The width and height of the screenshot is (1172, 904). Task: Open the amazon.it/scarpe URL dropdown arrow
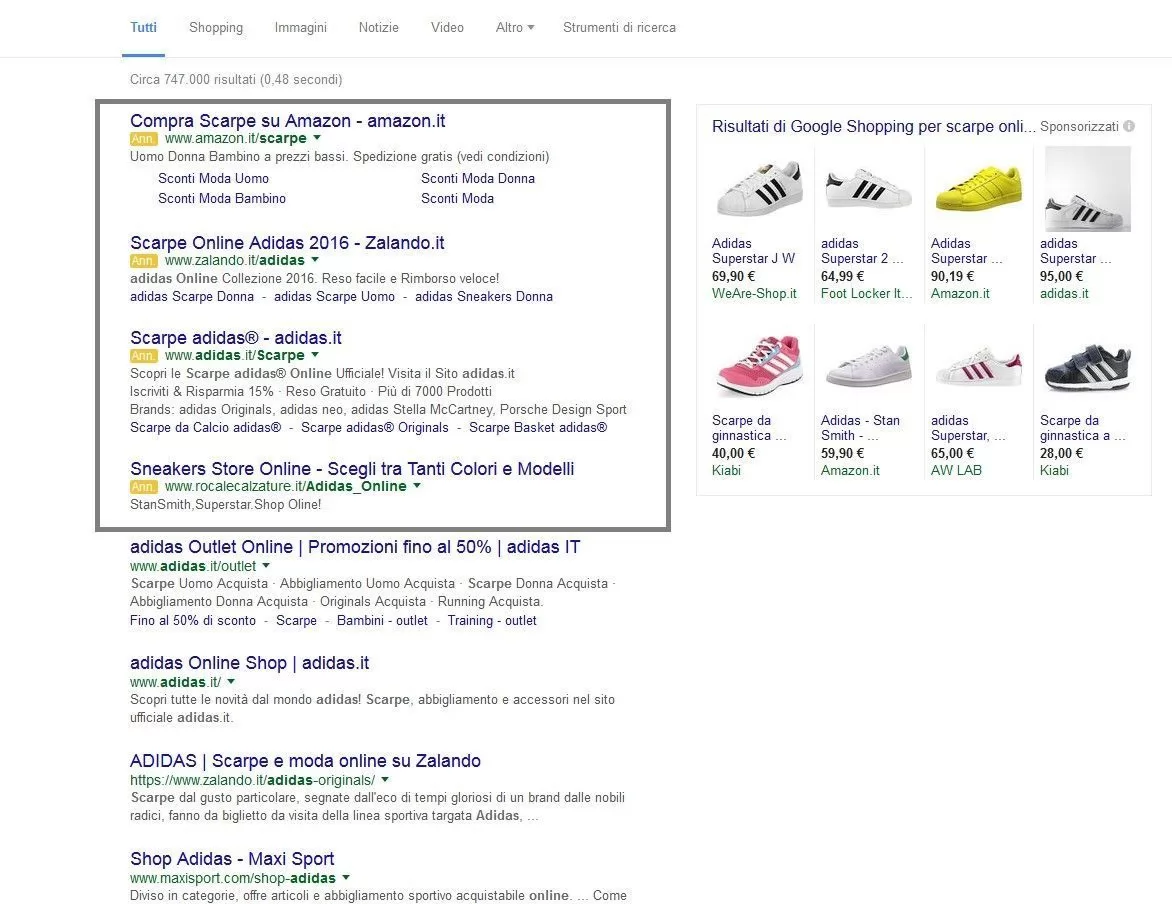tap(317, 138)
